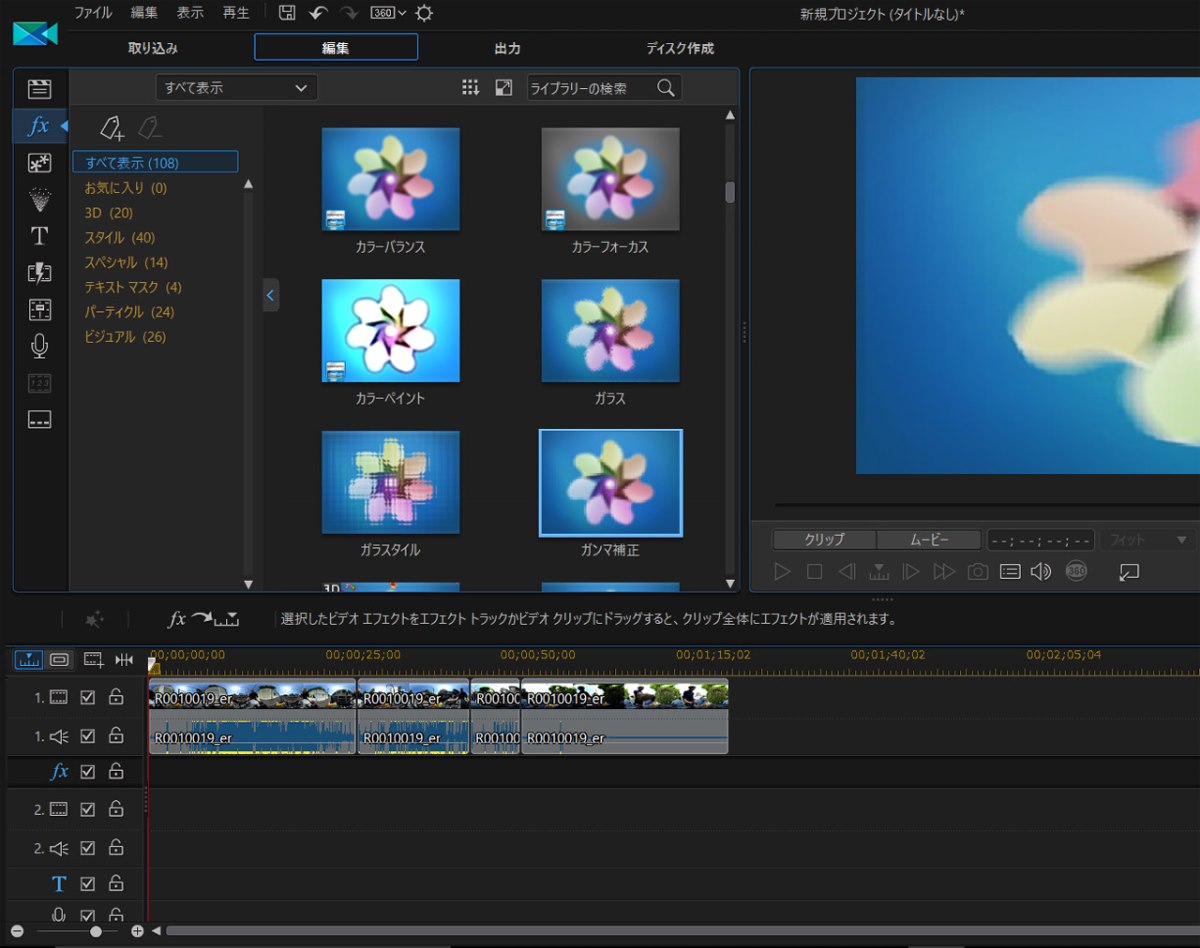Collapse the category panel with the arrow
This screenshot has width=1200, height=948.
[x=270, y=295]
